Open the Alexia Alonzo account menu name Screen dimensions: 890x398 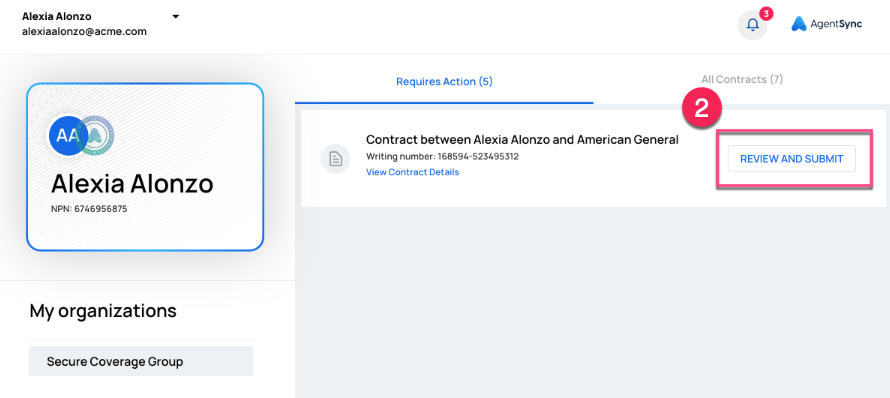[x=56, y=16]
